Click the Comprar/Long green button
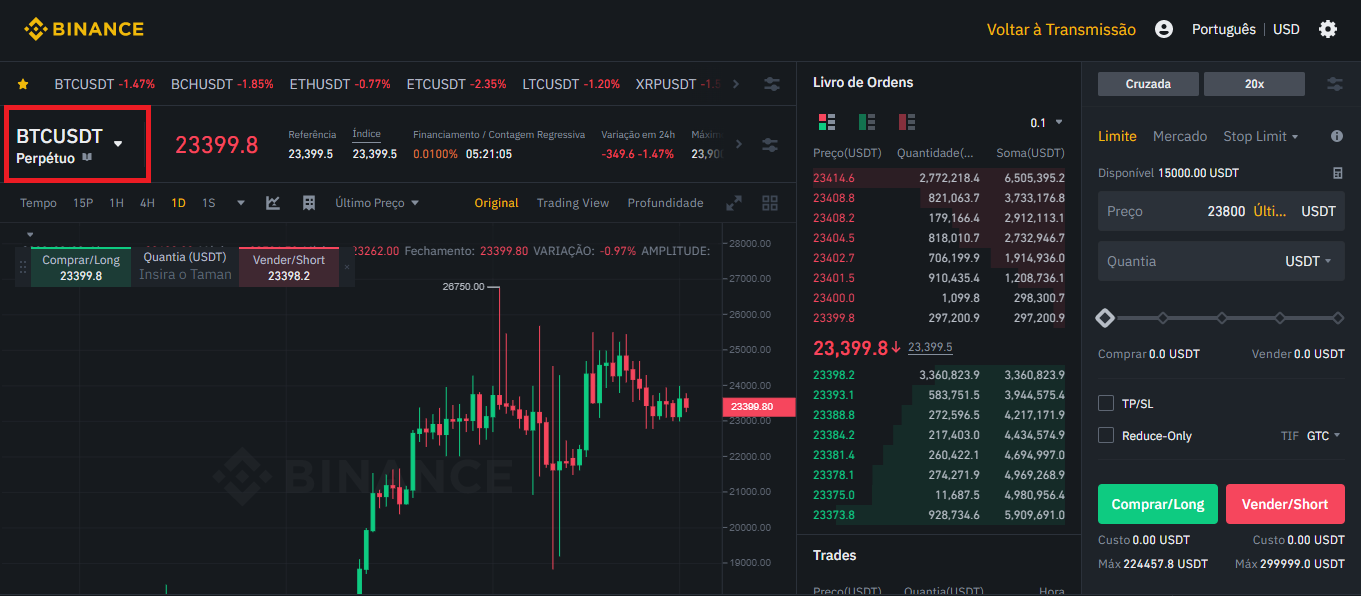The width and height of the screenshot is (1361, 596). pos(1157,504)
